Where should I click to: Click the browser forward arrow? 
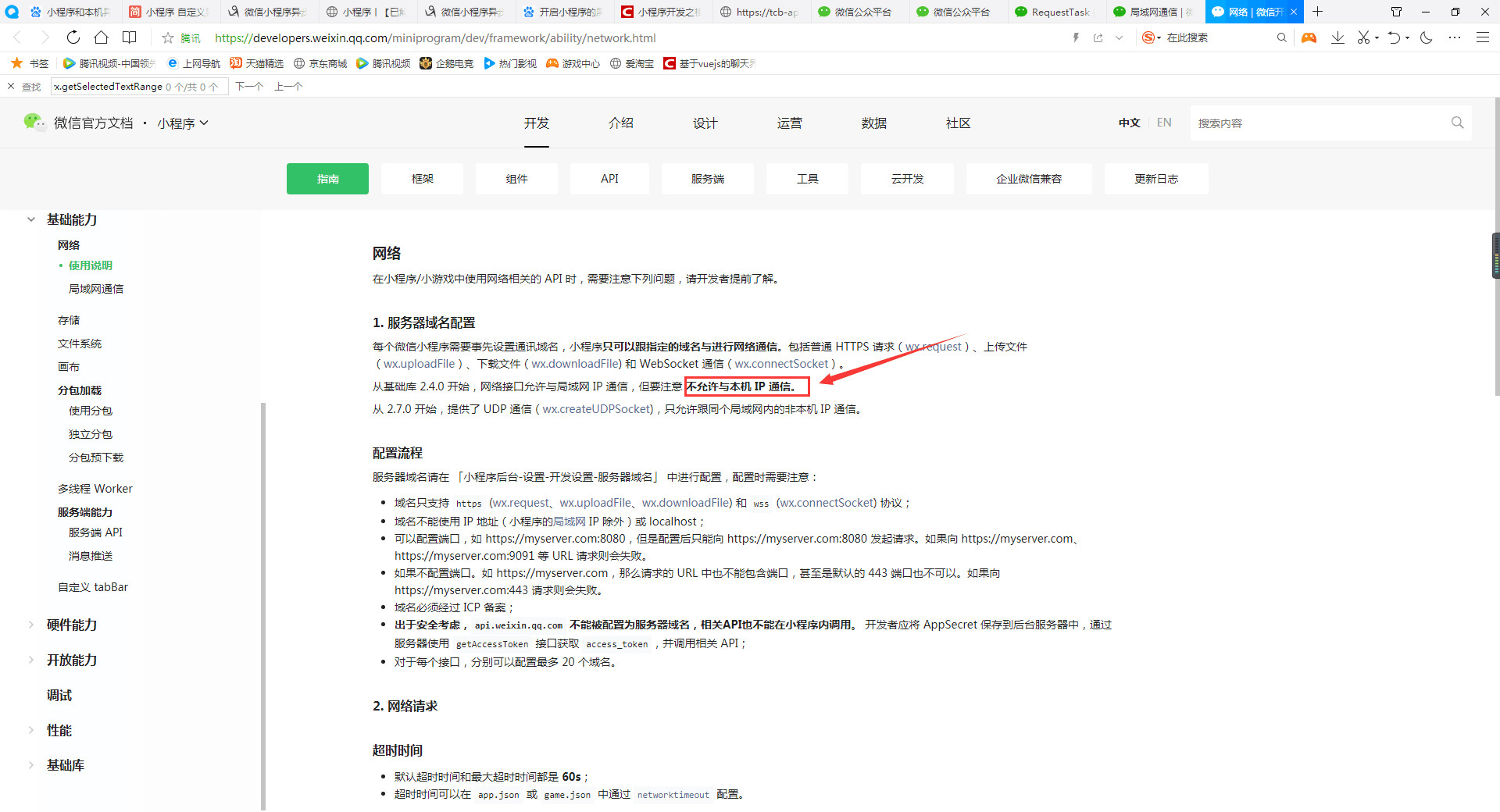click(45, 37)
